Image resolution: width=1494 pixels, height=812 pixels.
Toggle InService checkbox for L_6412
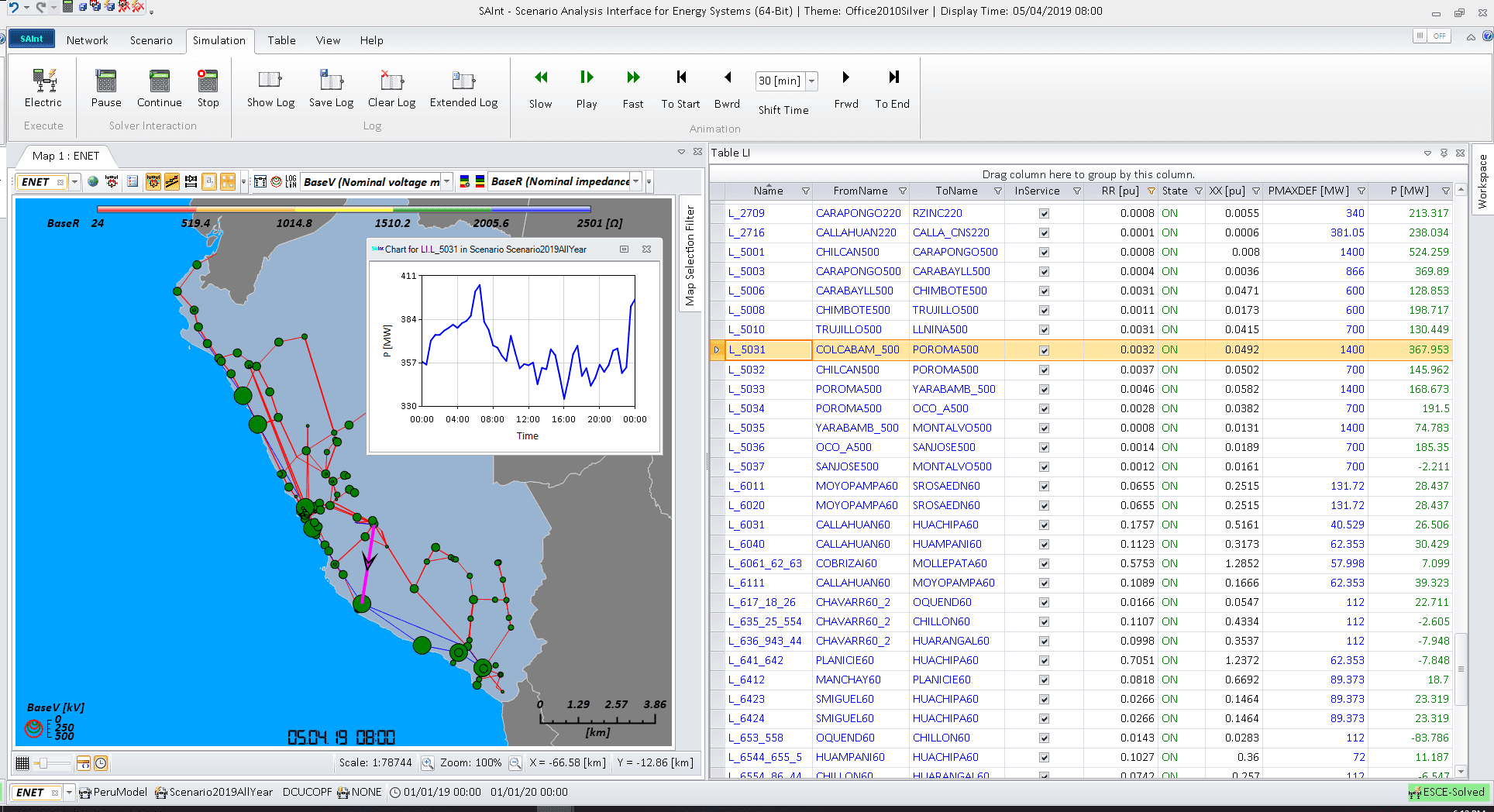pyautogui.click(x=1044, y=680)
